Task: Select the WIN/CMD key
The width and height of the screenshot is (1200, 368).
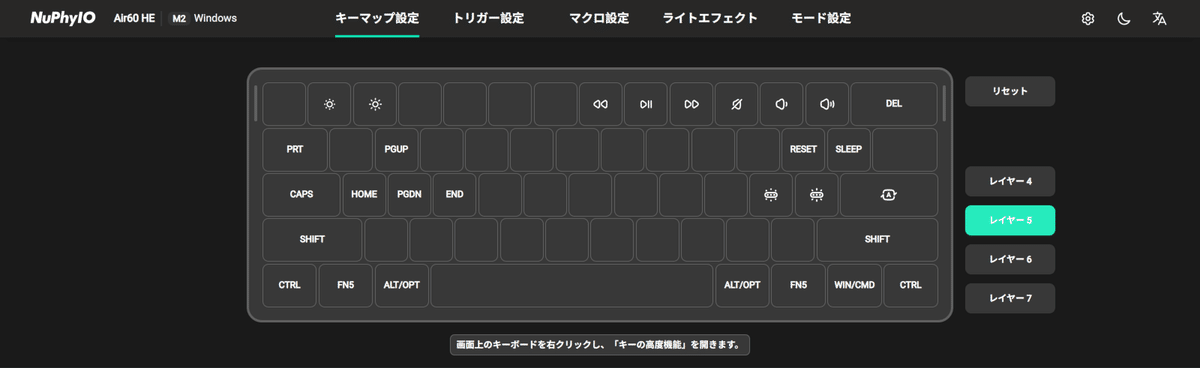Action: (x=854, y=285)
